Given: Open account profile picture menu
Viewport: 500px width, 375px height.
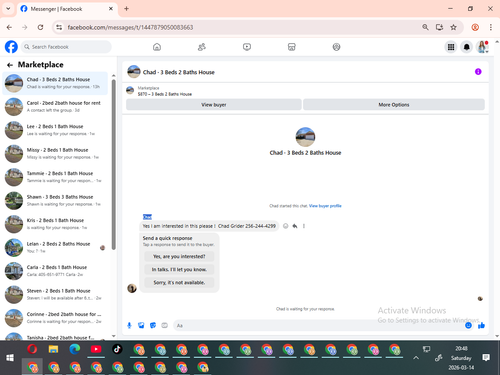Looking at the screenshot, I should [482, 47].
